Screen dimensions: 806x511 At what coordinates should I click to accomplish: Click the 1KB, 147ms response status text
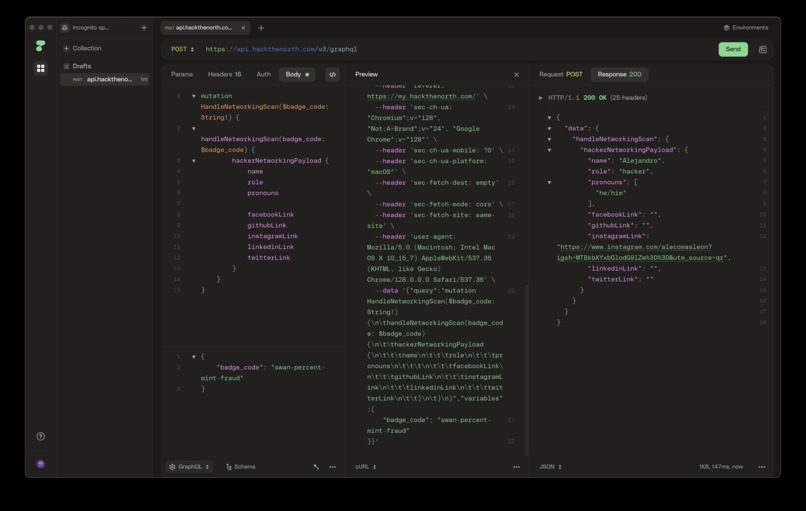pyautogui.click(x=721, y=467)
